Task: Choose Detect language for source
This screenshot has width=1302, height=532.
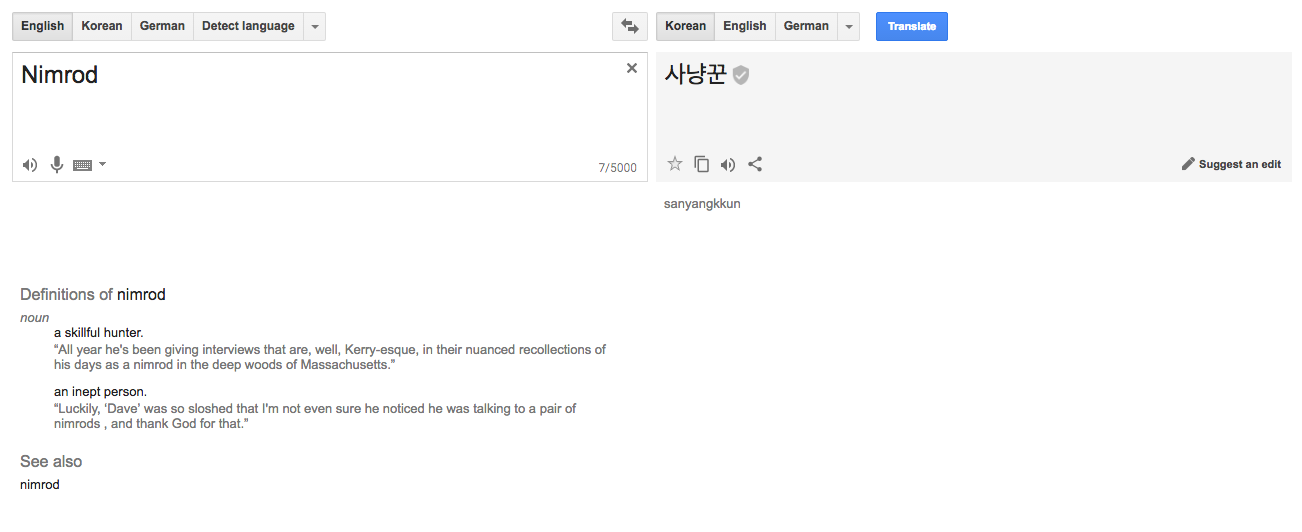Action: [248, 26]
